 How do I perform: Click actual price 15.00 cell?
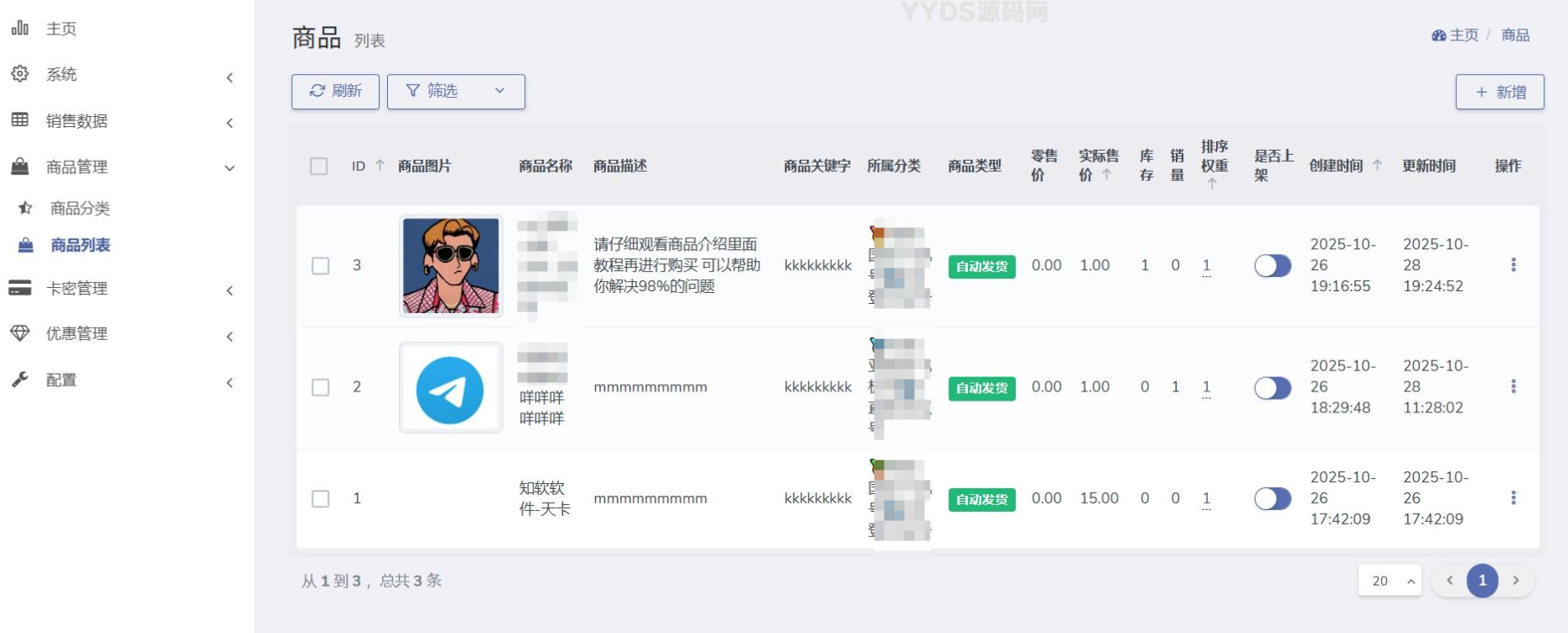[1099, 497]
